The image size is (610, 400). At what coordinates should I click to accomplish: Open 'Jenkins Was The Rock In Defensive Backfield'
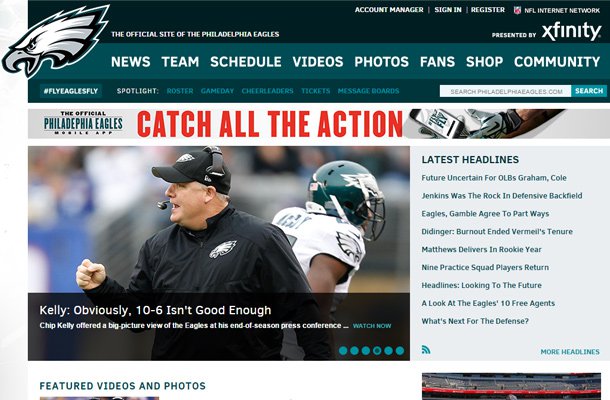pyautogui.click(x=502, y=196)
